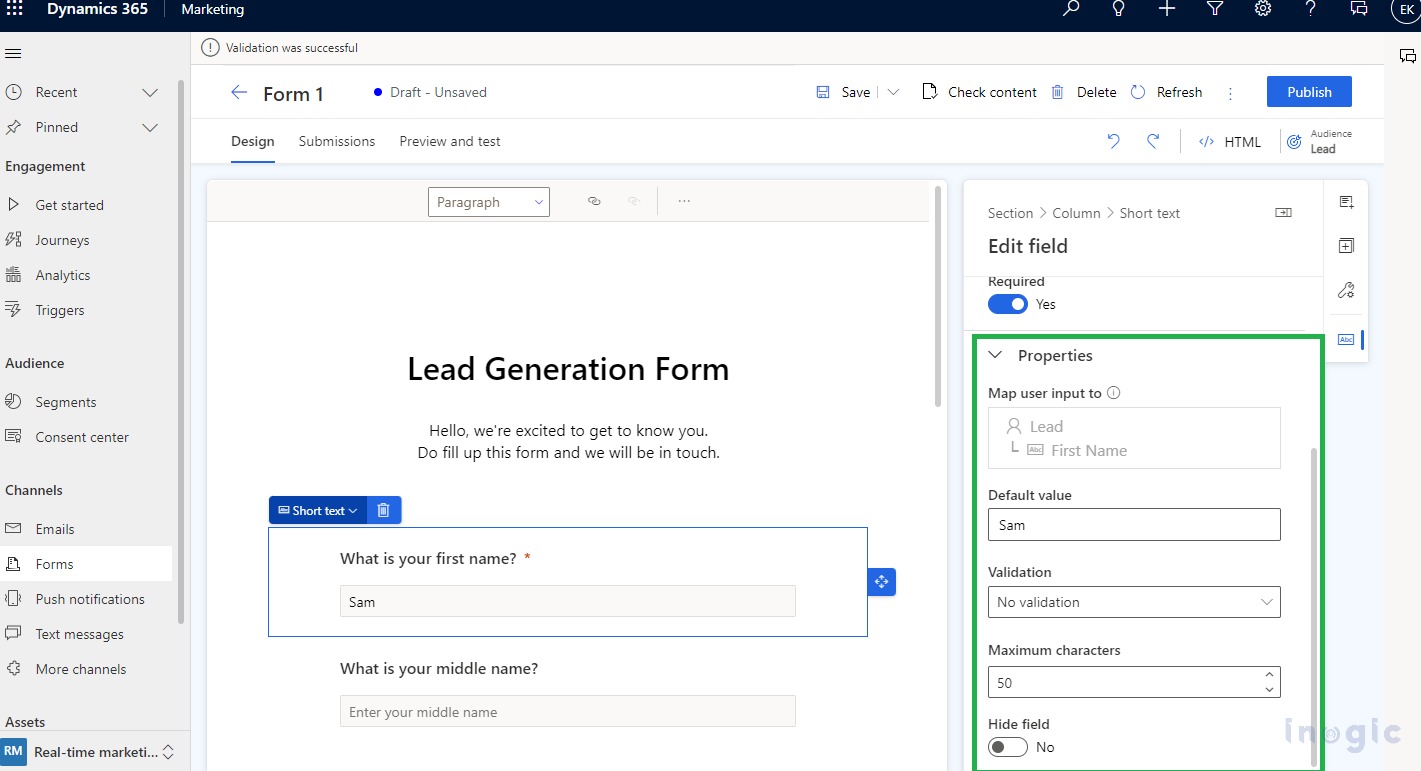Open the theme wrench icon in right rail
The width and height of the screenshot is (1421, 771).
[1346, 291]
